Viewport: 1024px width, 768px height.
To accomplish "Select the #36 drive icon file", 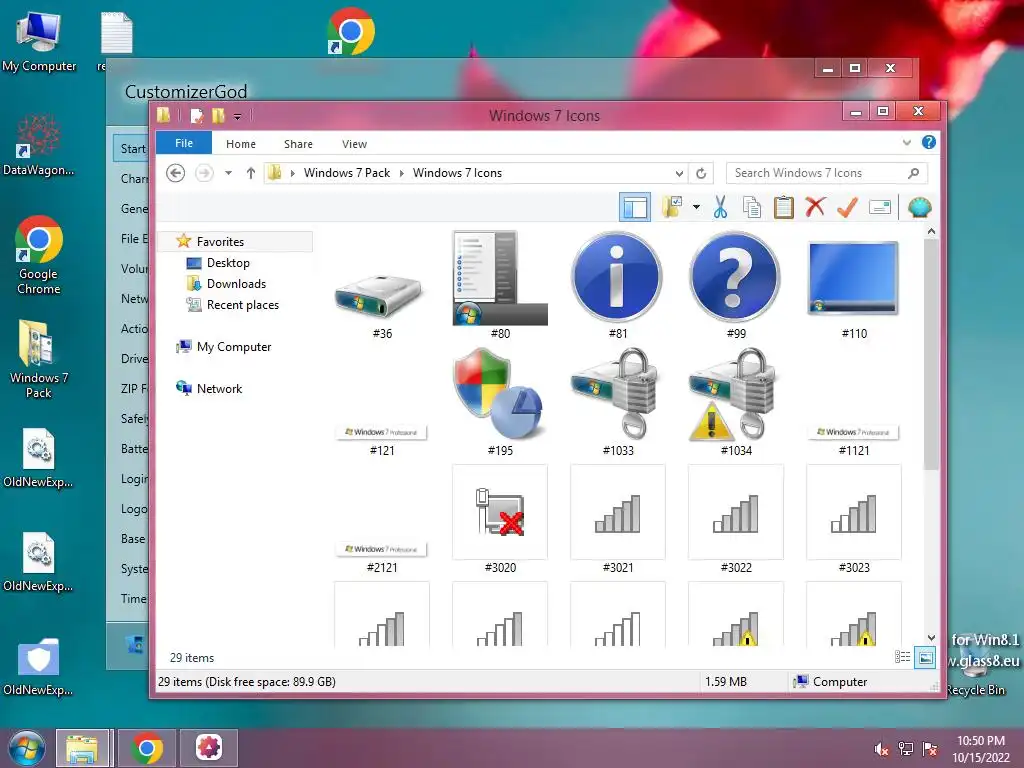I will coord(382,285).
